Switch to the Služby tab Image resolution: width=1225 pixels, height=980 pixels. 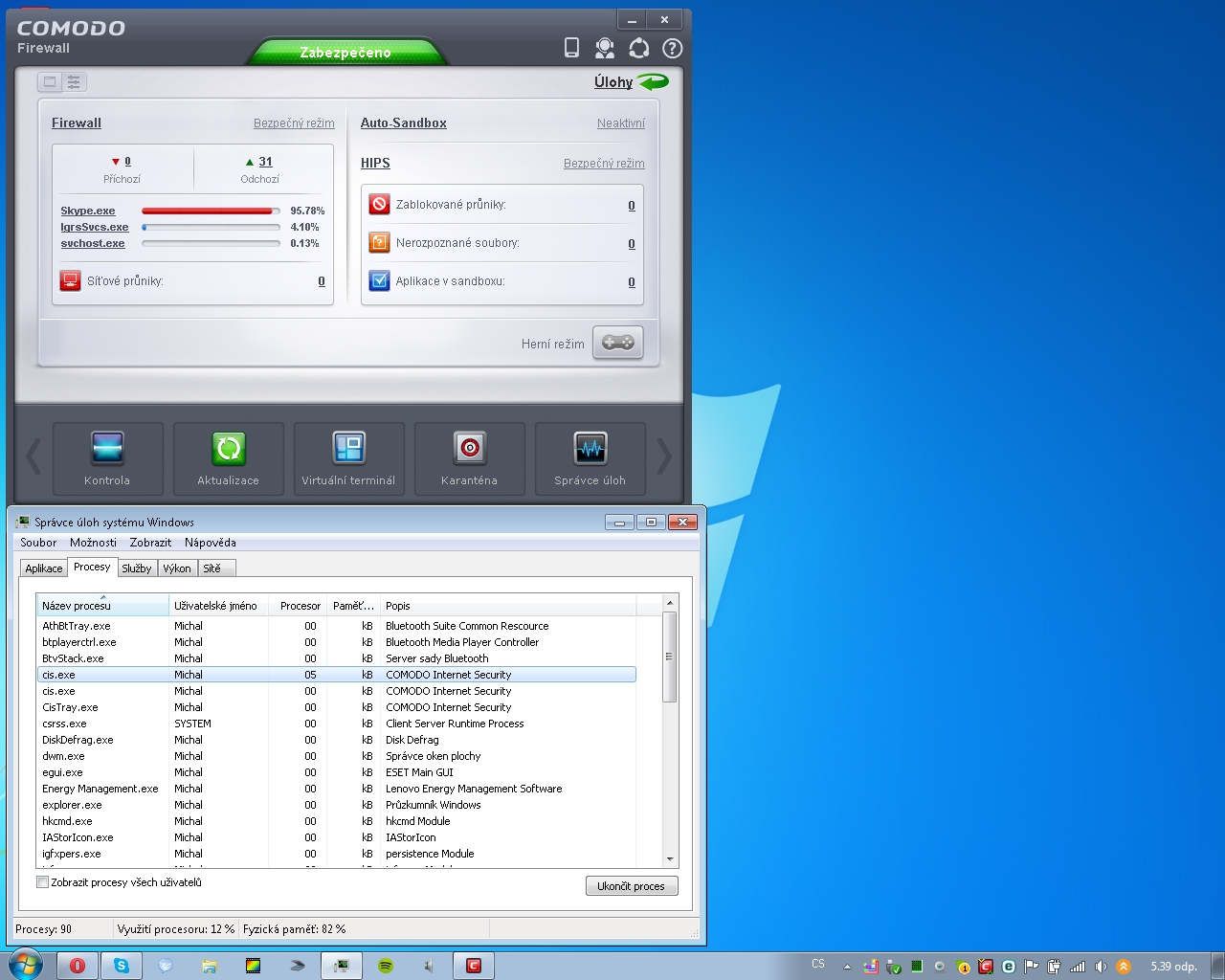click(x=137, y=568)
